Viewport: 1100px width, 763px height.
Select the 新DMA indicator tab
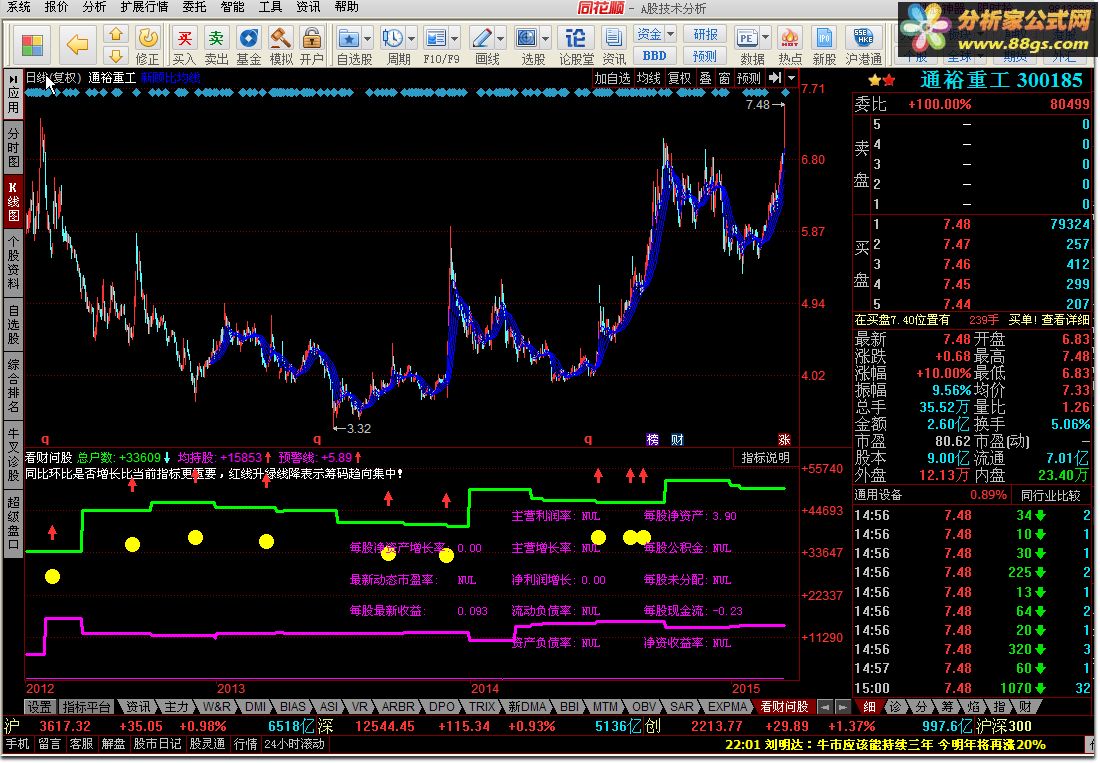(527, 707)
